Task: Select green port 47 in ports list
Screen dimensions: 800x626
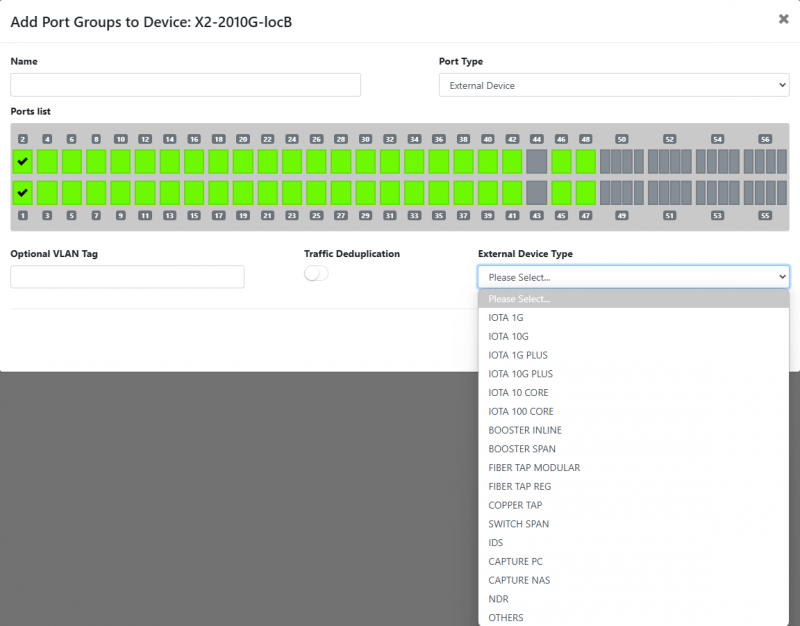Action: click(x=585, y=192)
